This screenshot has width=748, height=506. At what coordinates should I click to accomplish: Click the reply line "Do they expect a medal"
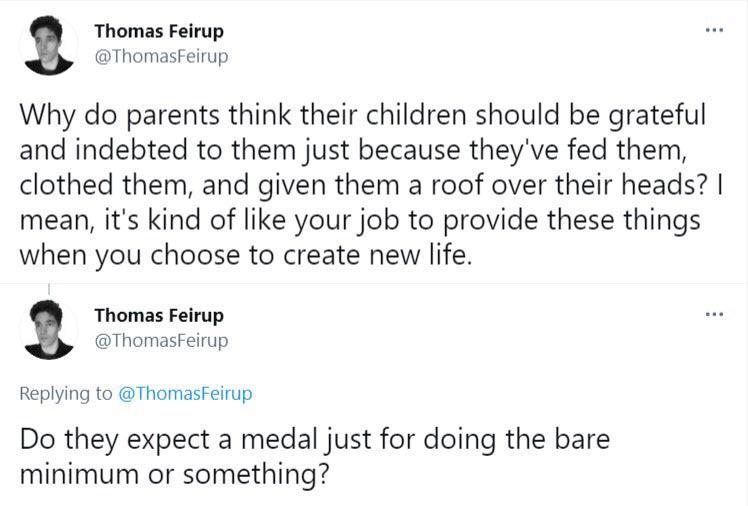click(314, 438)
